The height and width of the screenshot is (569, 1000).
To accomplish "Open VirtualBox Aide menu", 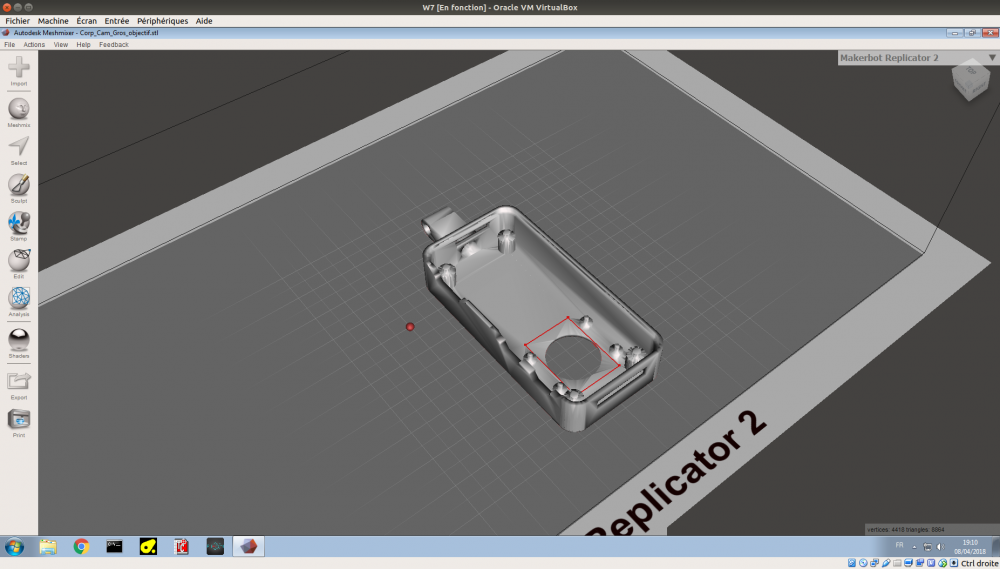I will (204, 21).
